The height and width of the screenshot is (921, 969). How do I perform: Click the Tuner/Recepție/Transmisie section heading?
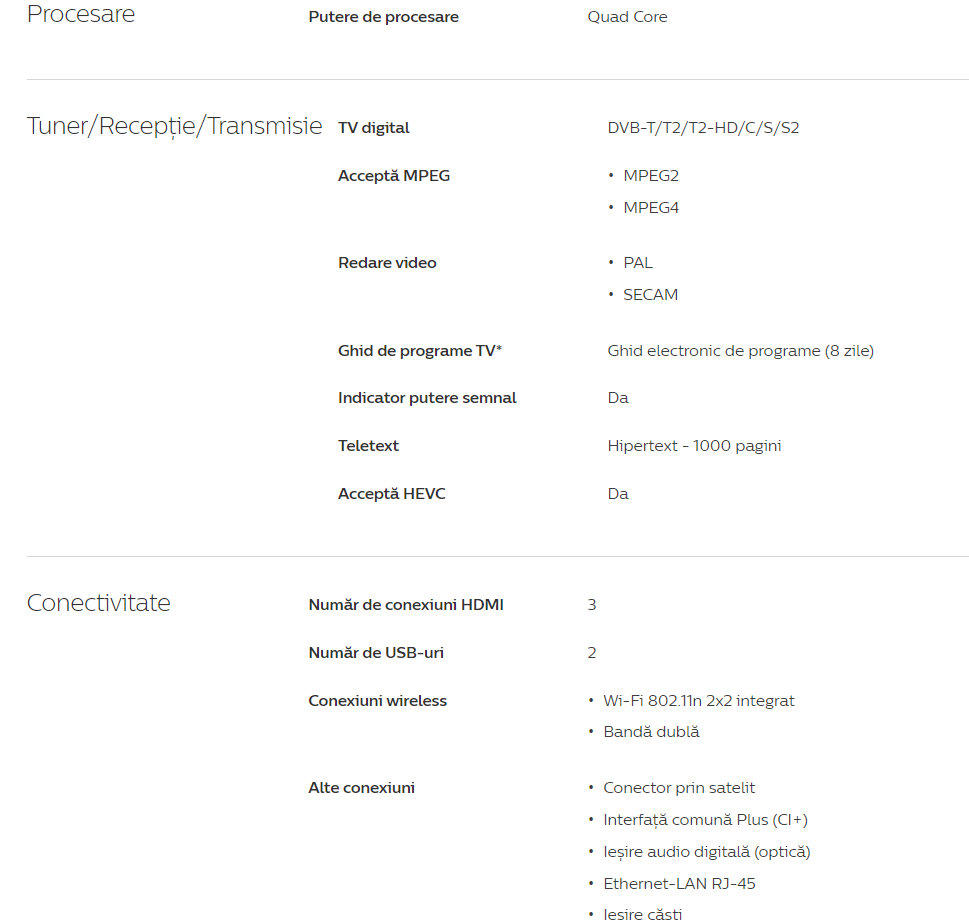(174, 126)
